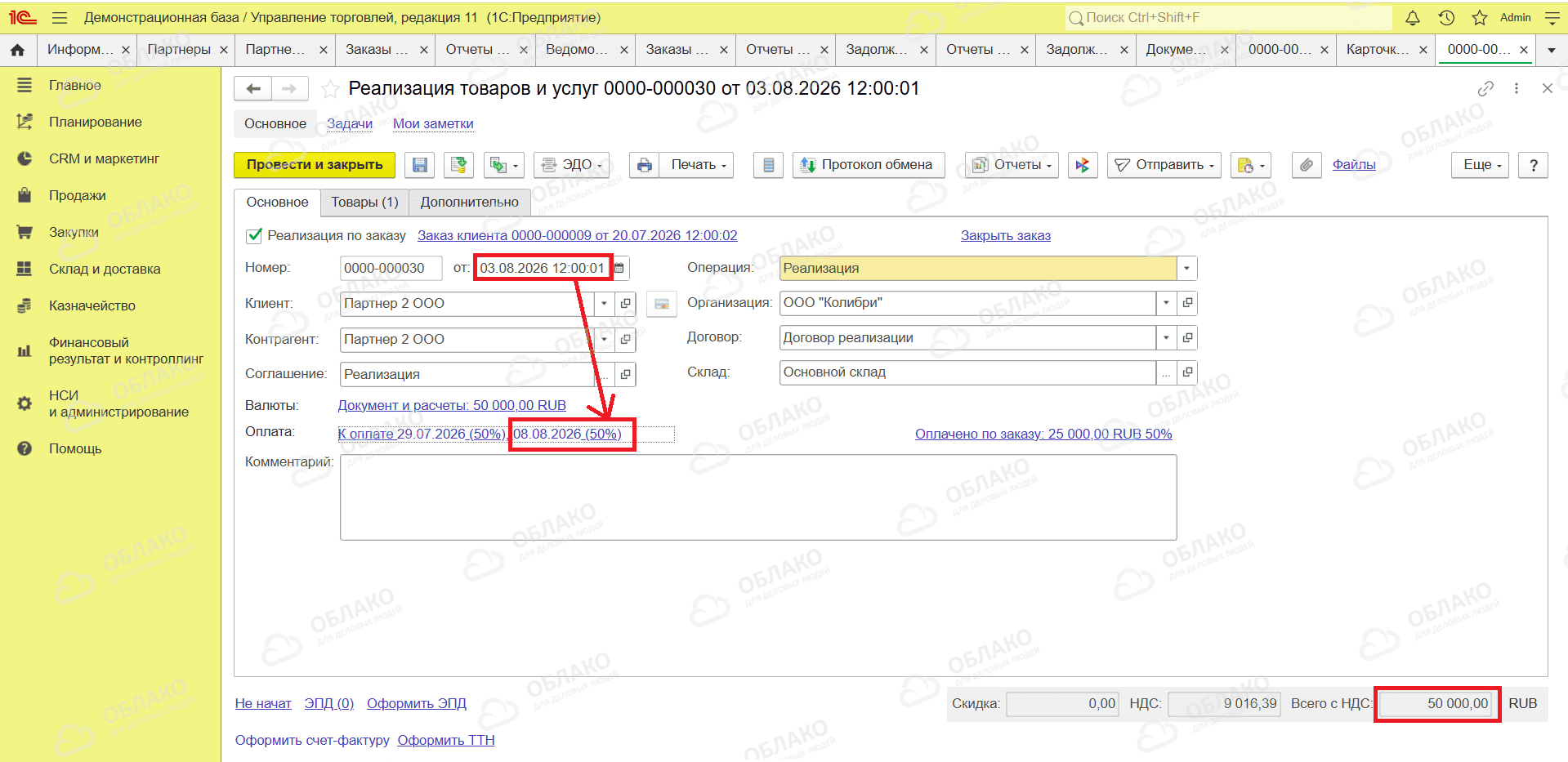Open the Казначейство section
This screenshot has width=1568, height=762.
point(92,305)
